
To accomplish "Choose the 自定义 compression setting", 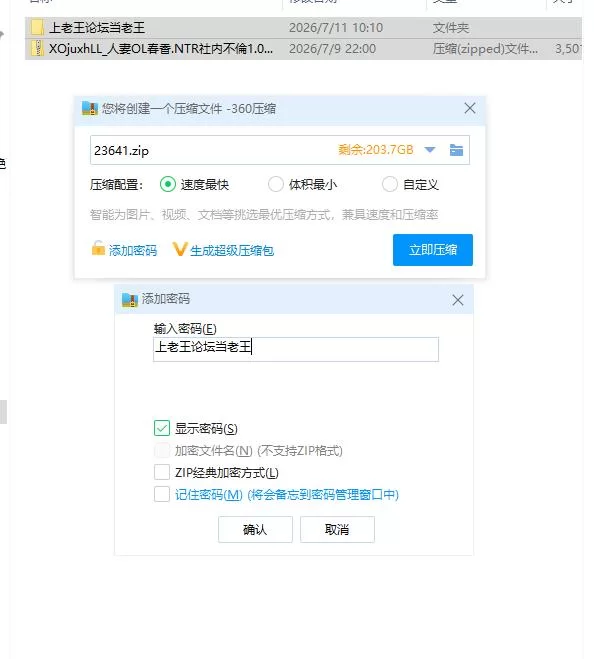I will coord(390,184).
